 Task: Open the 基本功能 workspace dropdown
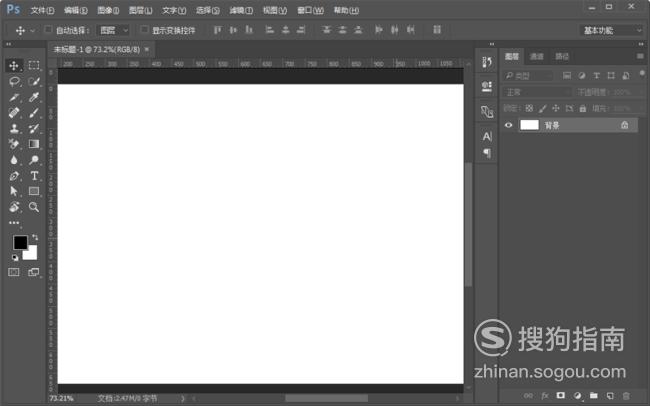pyautogui.click(x=611, y=30)
